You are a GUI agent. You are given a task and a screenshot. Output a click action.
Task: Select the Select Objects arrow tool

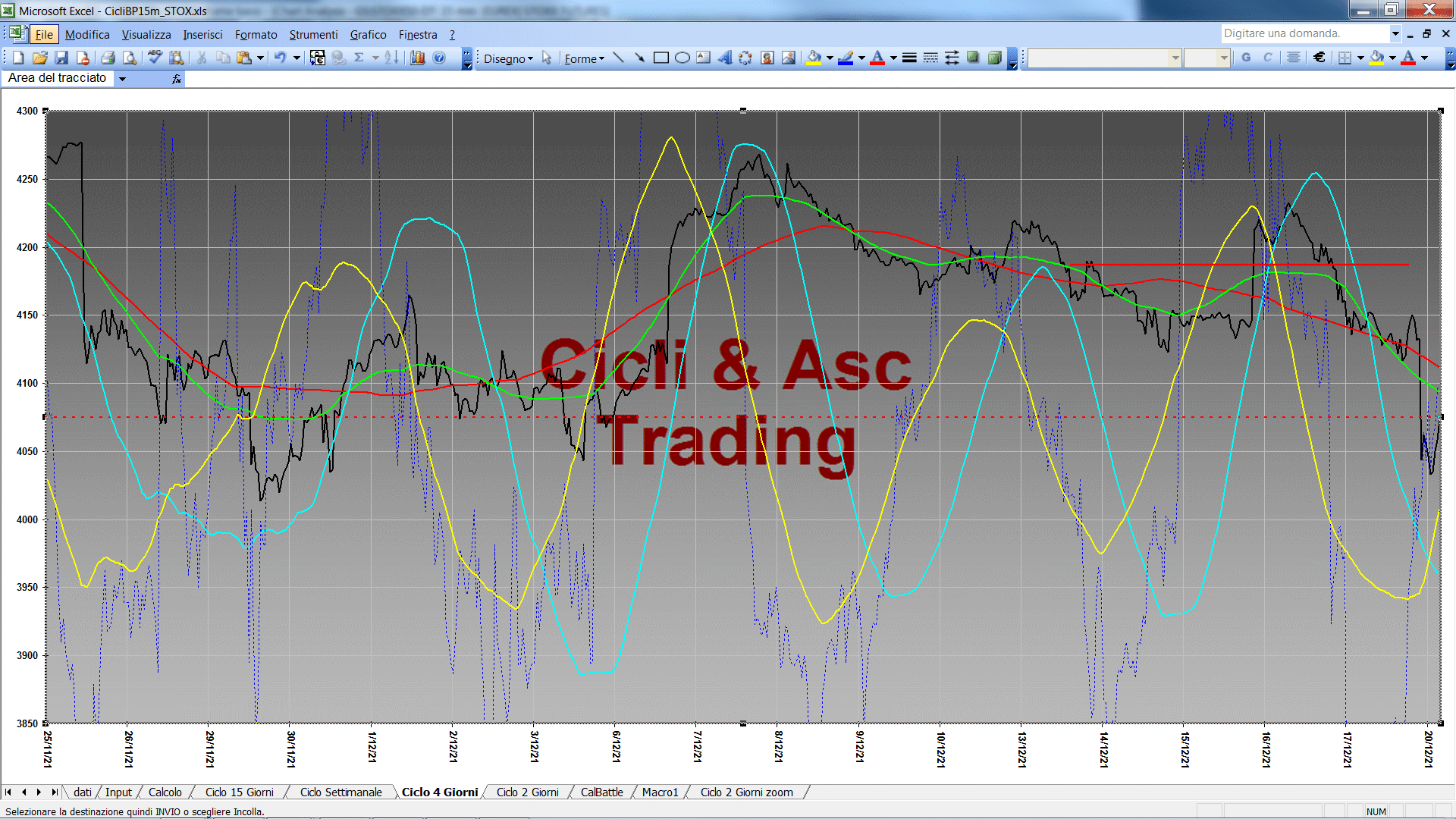[547, 58]
